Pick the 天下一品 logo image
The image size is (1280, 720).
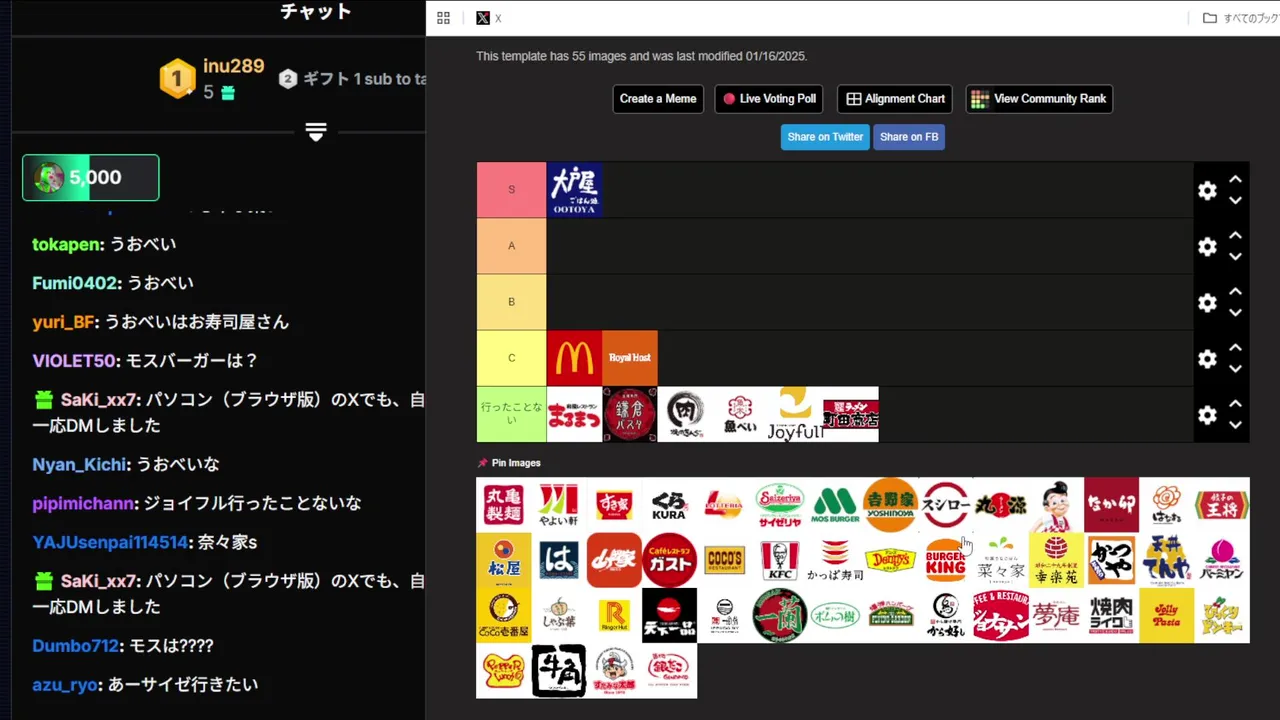click(669, 615)
